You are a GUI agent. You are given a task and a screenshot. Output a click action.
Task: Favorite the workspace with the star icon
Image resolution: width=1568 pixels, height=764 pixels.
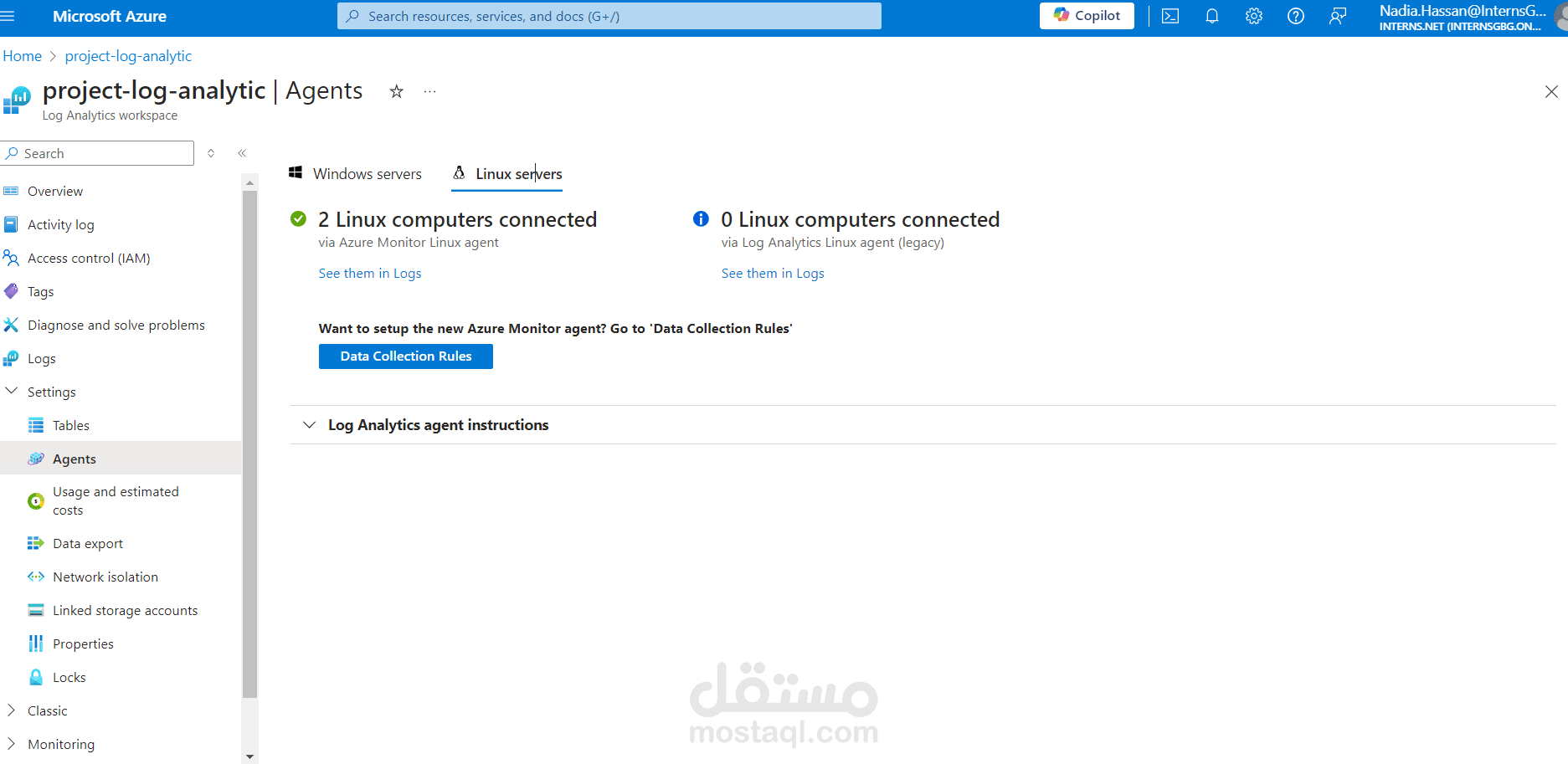click(x=397, y=91)
